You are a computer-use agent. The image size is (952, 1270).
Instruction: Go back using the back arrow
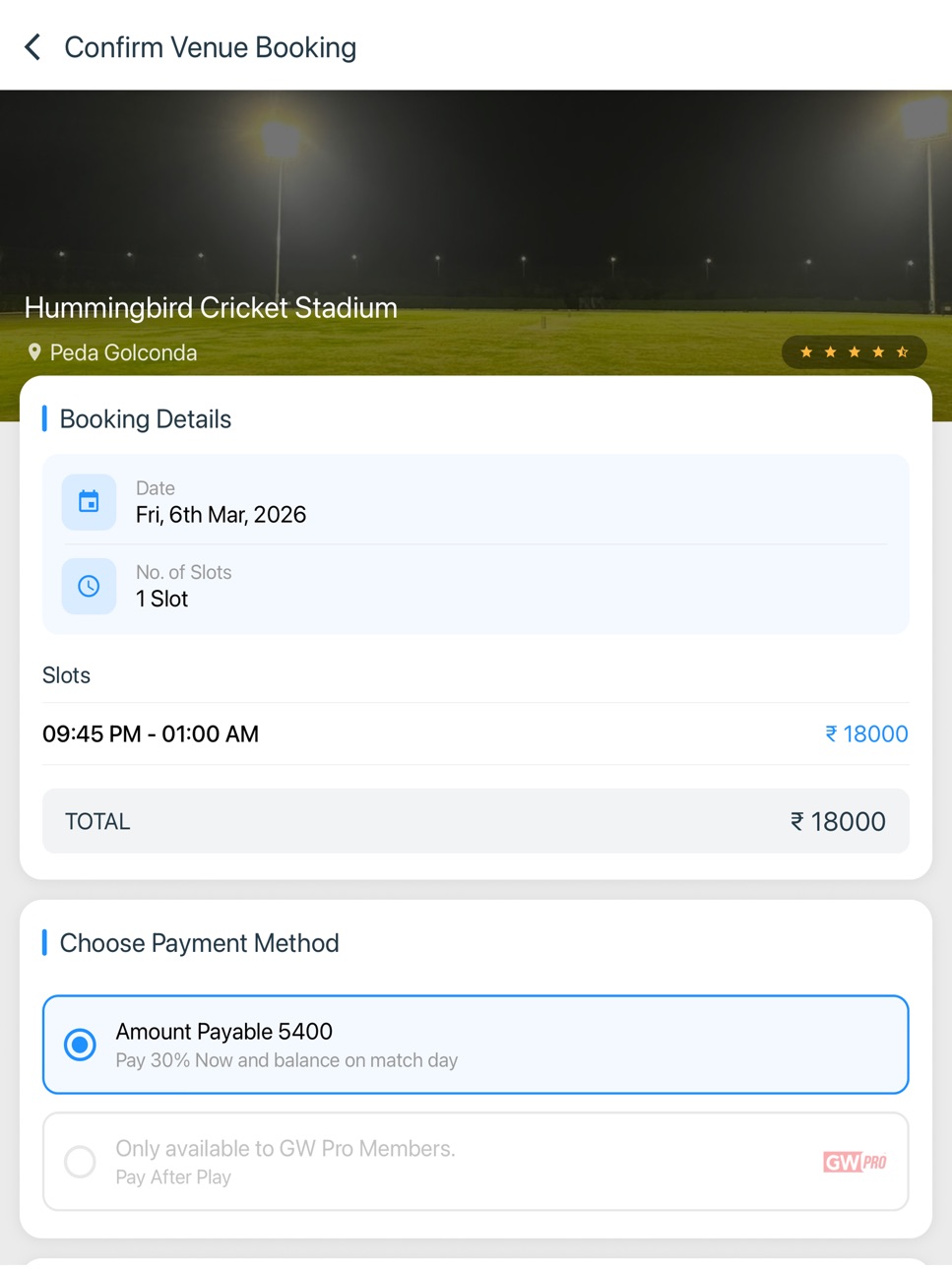click(32, 47)
